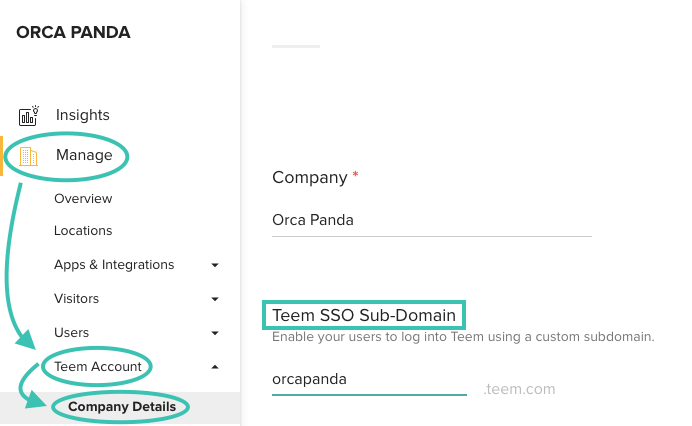Click the Insights chart icon
The image size is (692, 426).
[29, 116]
